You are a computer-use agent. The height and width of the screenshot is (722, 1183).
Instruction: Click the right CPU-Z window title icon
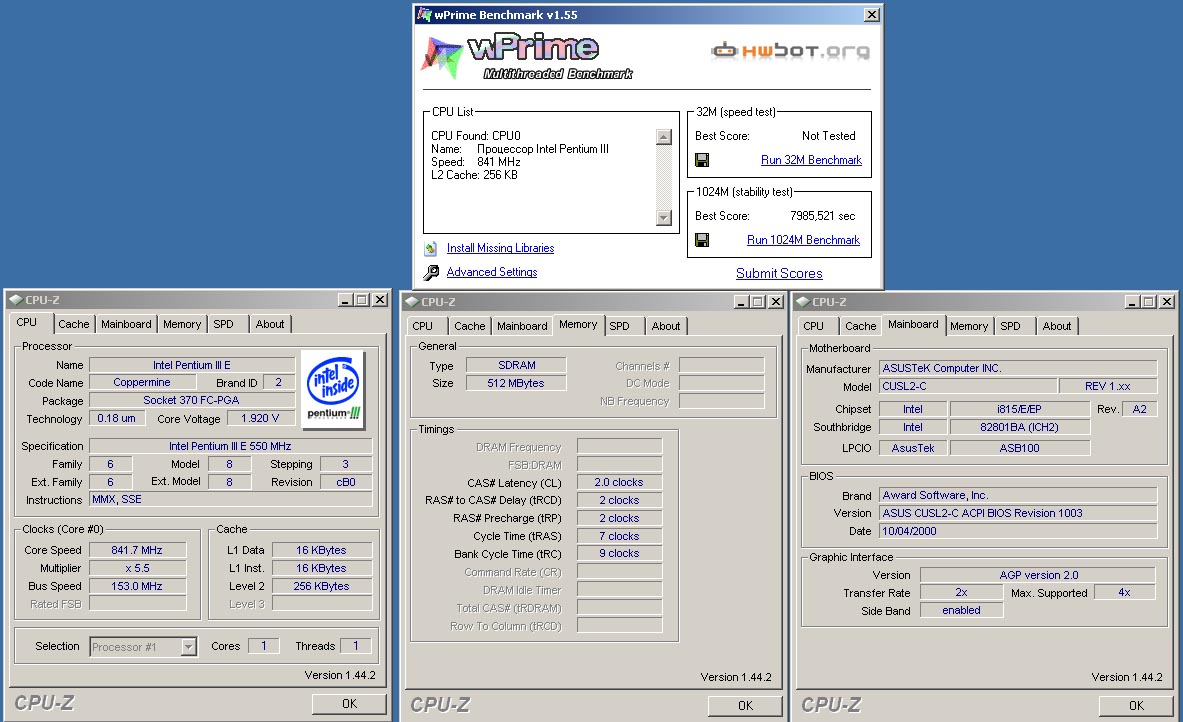coord(802,302)
